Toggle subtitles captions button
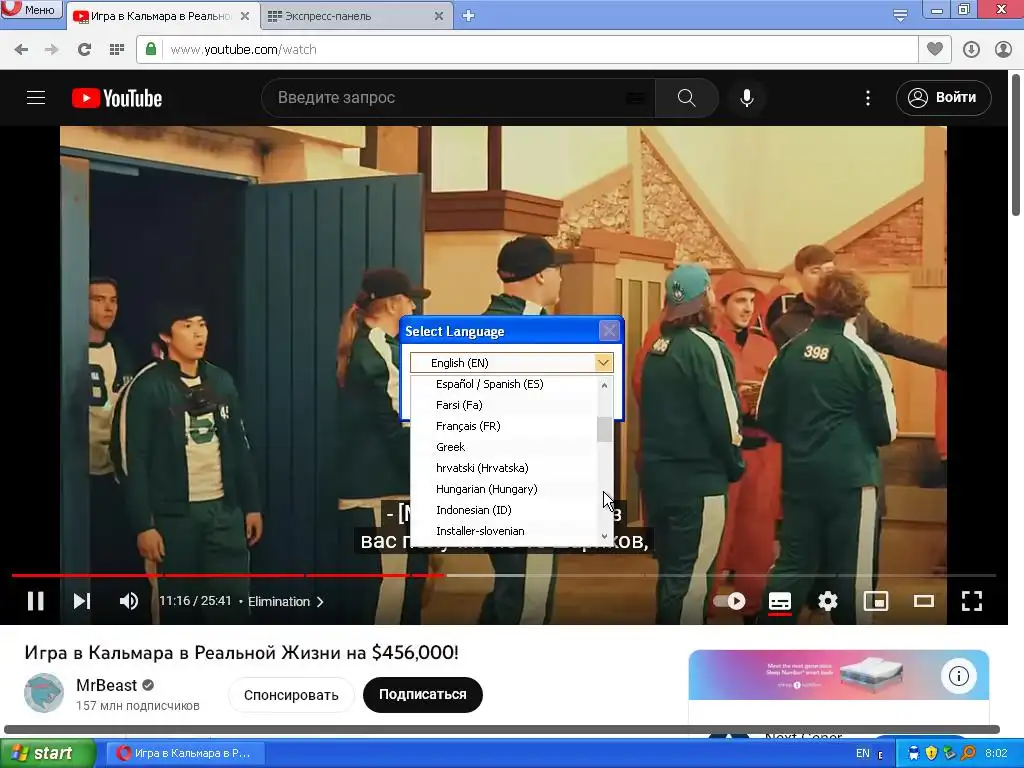 click(780, 601)
